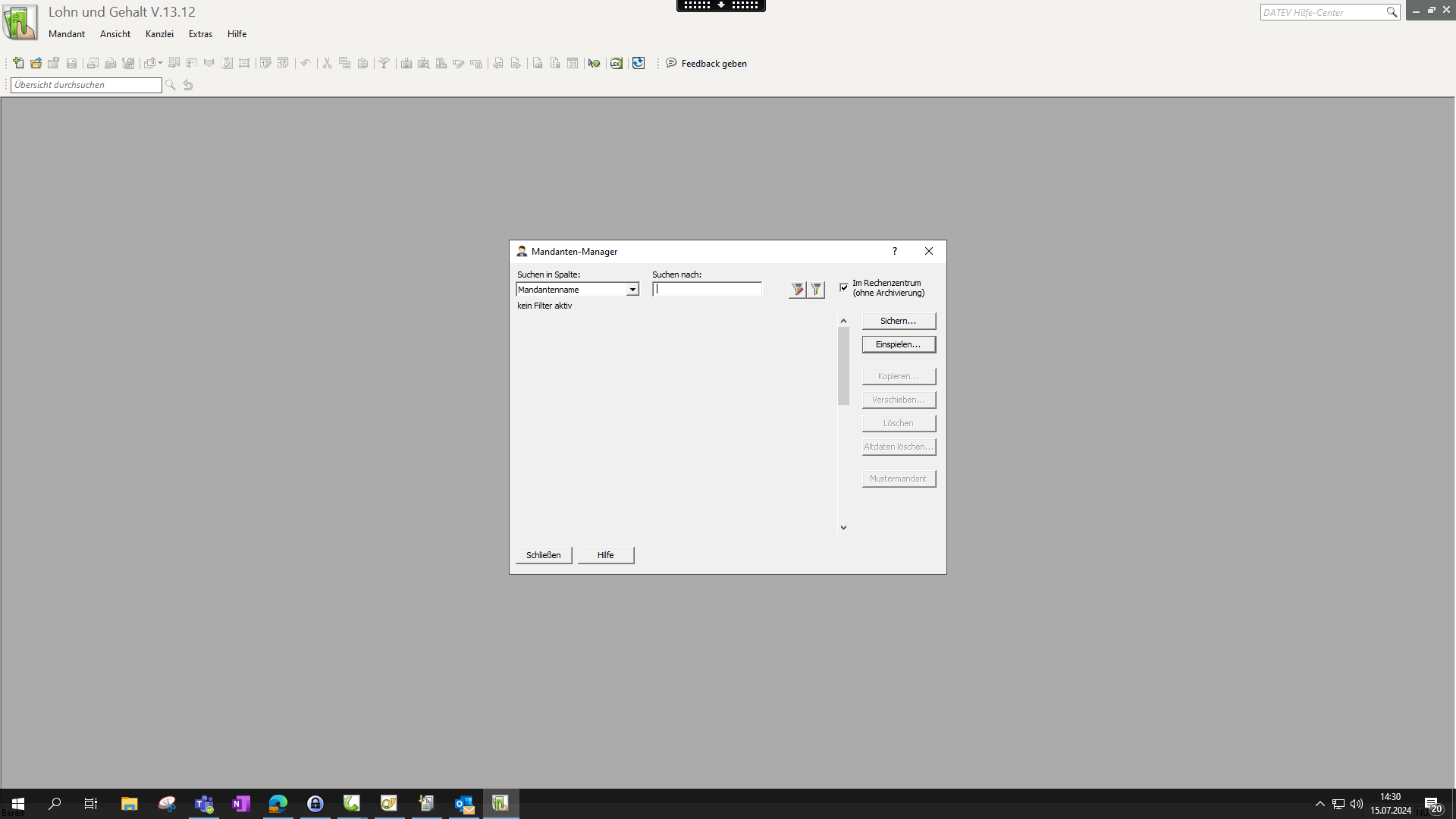Open the Extras menu

tap(200, 34)
